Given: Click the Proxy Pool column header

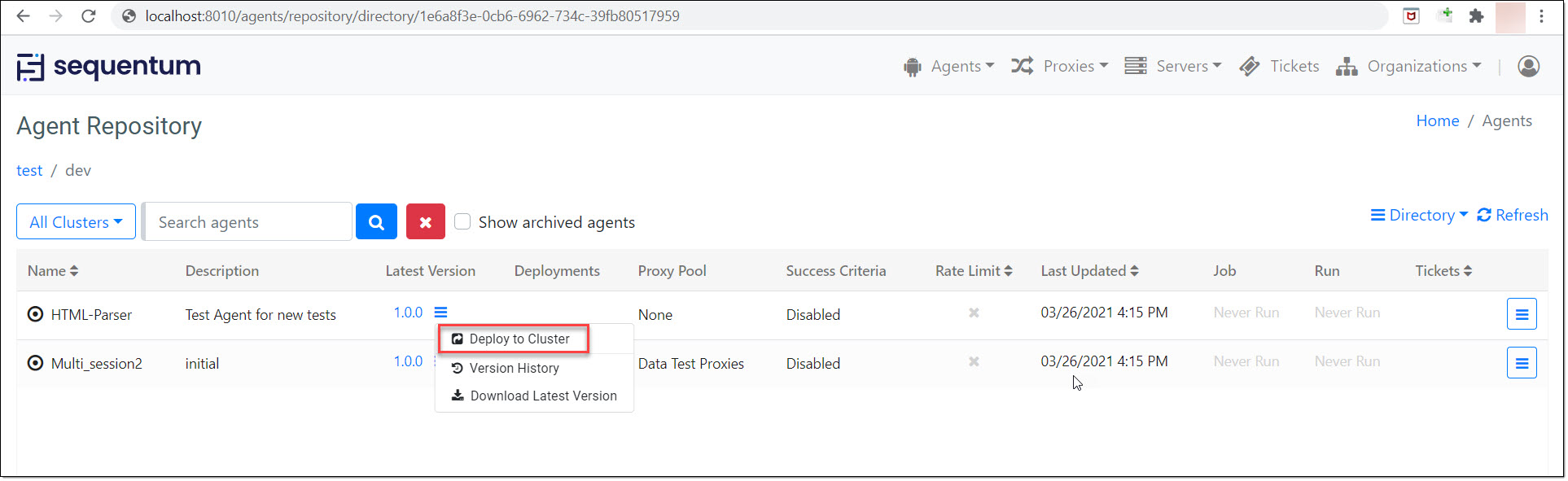Looking at the screenshot, I should (x=672, y=271).
